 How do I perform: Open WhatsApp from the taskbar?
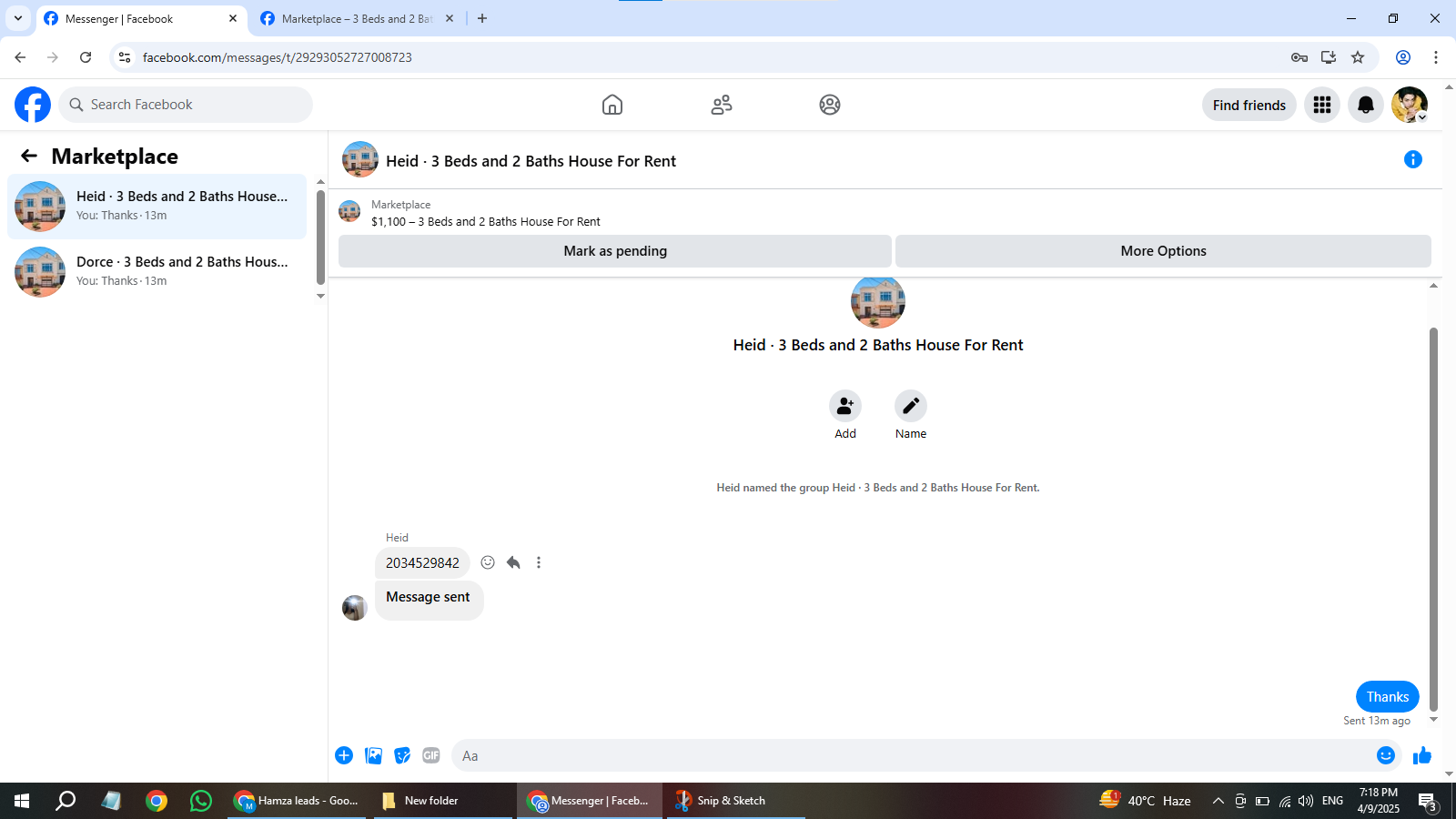coord(201,801)
